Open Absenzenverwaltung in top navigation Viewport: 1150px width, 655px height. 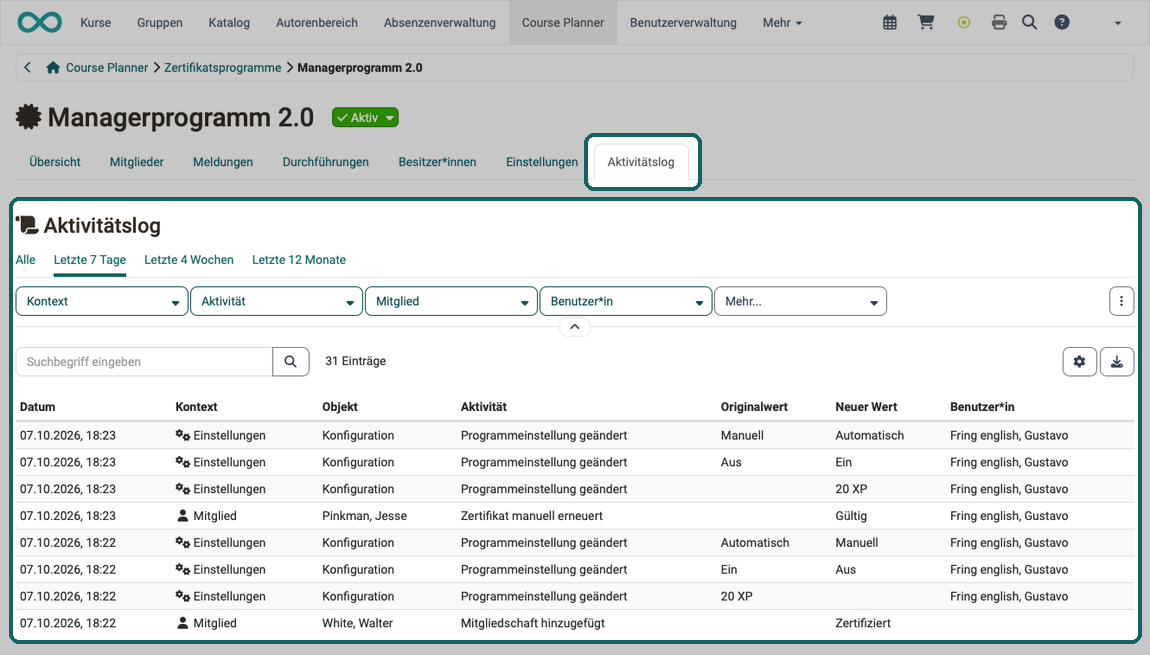click(x=439, y=23)
